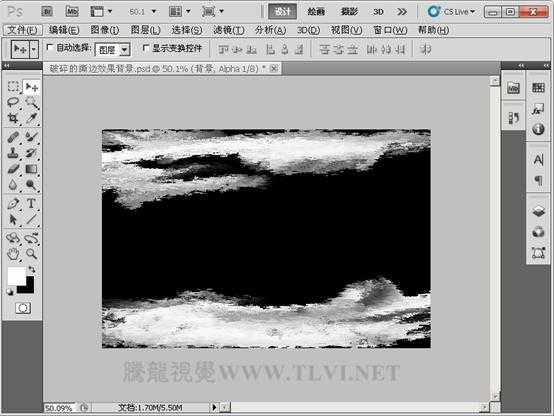554x416 pixels.
Task: Select the Line tool
Action: pos(32,219)
